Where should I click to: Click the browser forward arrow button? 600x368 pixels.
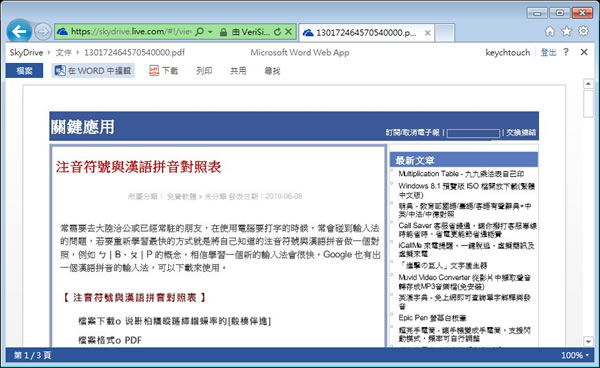(42, 32)
